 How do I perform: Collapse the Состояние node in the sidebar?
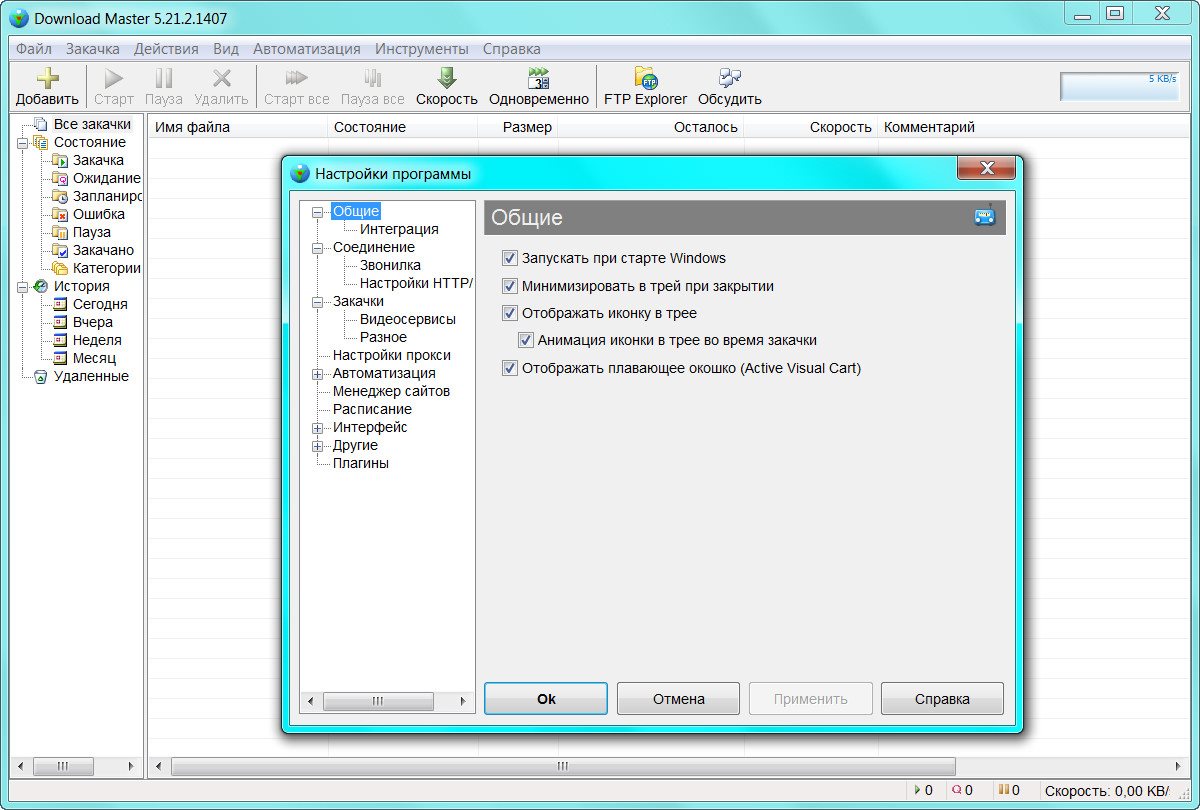[22, 143]
